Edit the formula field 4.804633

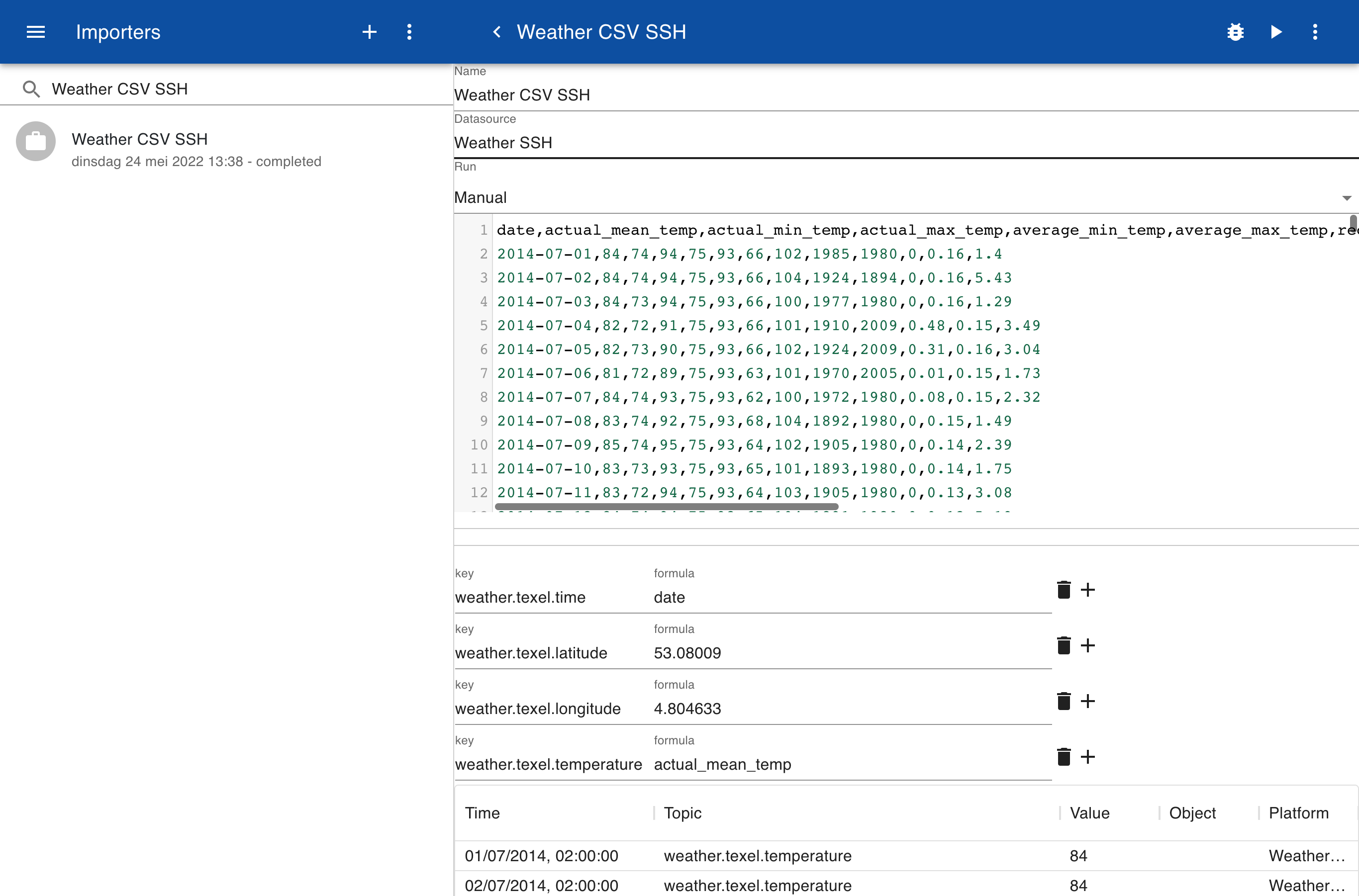[x=852, y=709]
